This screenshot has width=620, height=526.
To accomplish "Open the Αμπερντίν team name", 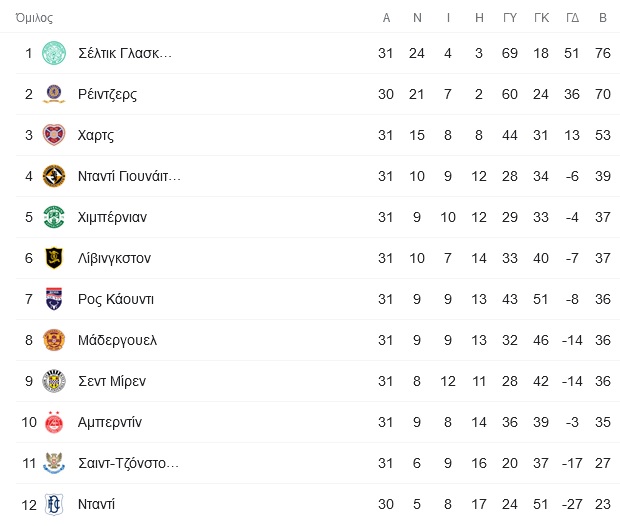I will pyautogui.click(x=110, y=422).
